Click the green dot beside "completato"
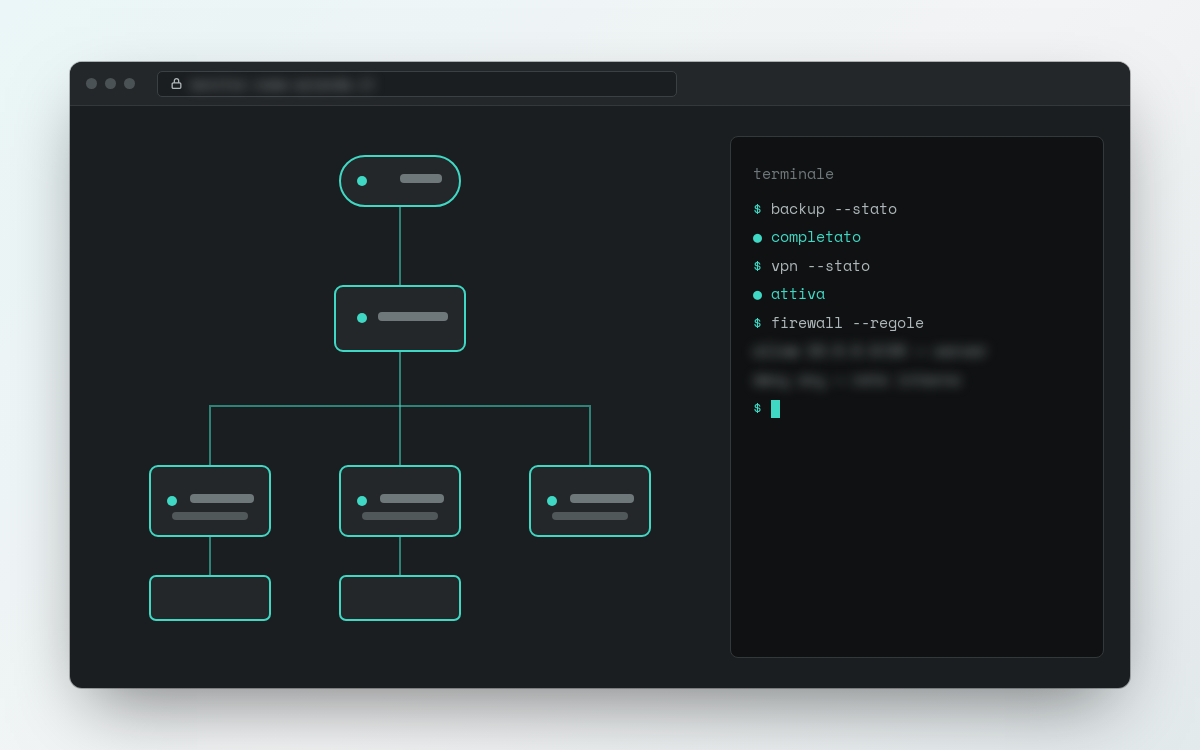Screen dimensions: 1200x750 tap(757, 238)
